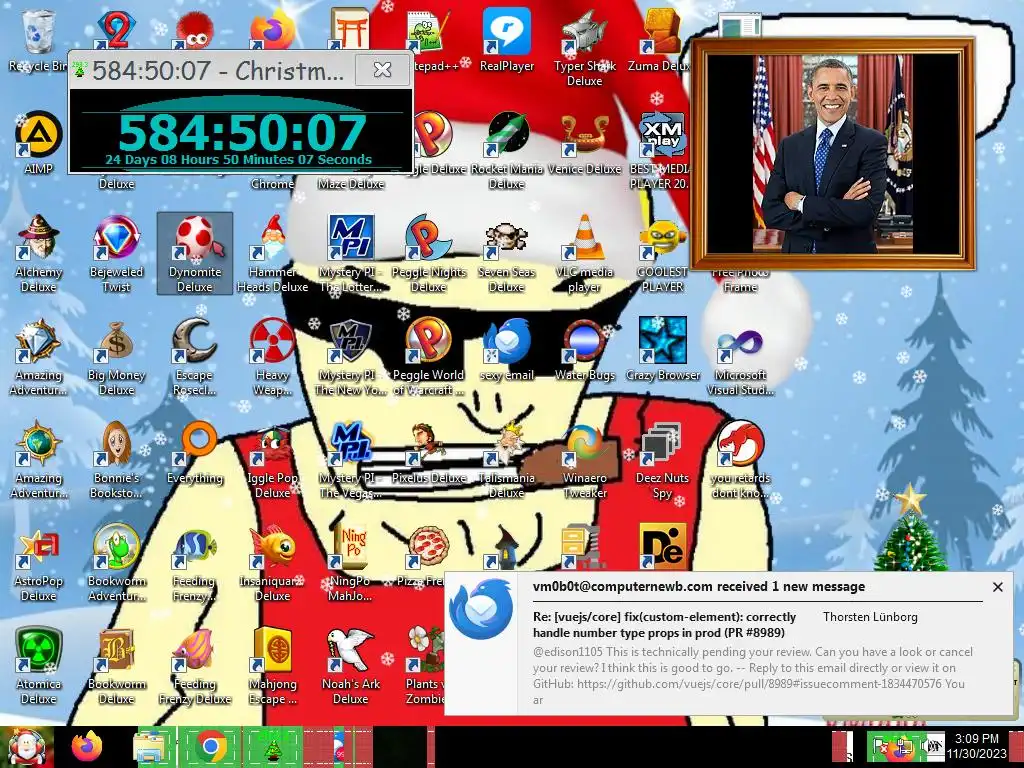The height and width of the screenshot is (768, 1024).
Task: Launch Rocket Mania Deluxe icon
Action: coord(506,152)
